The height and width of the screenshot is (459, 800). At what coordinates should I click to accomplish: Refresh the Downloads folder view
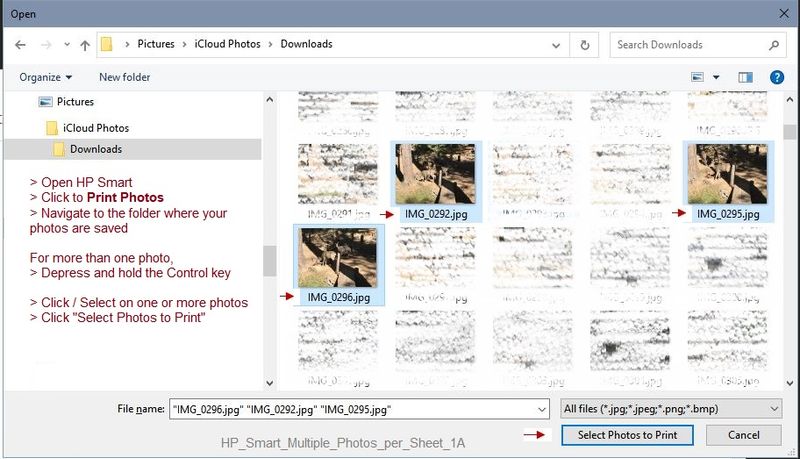[585, 45]
